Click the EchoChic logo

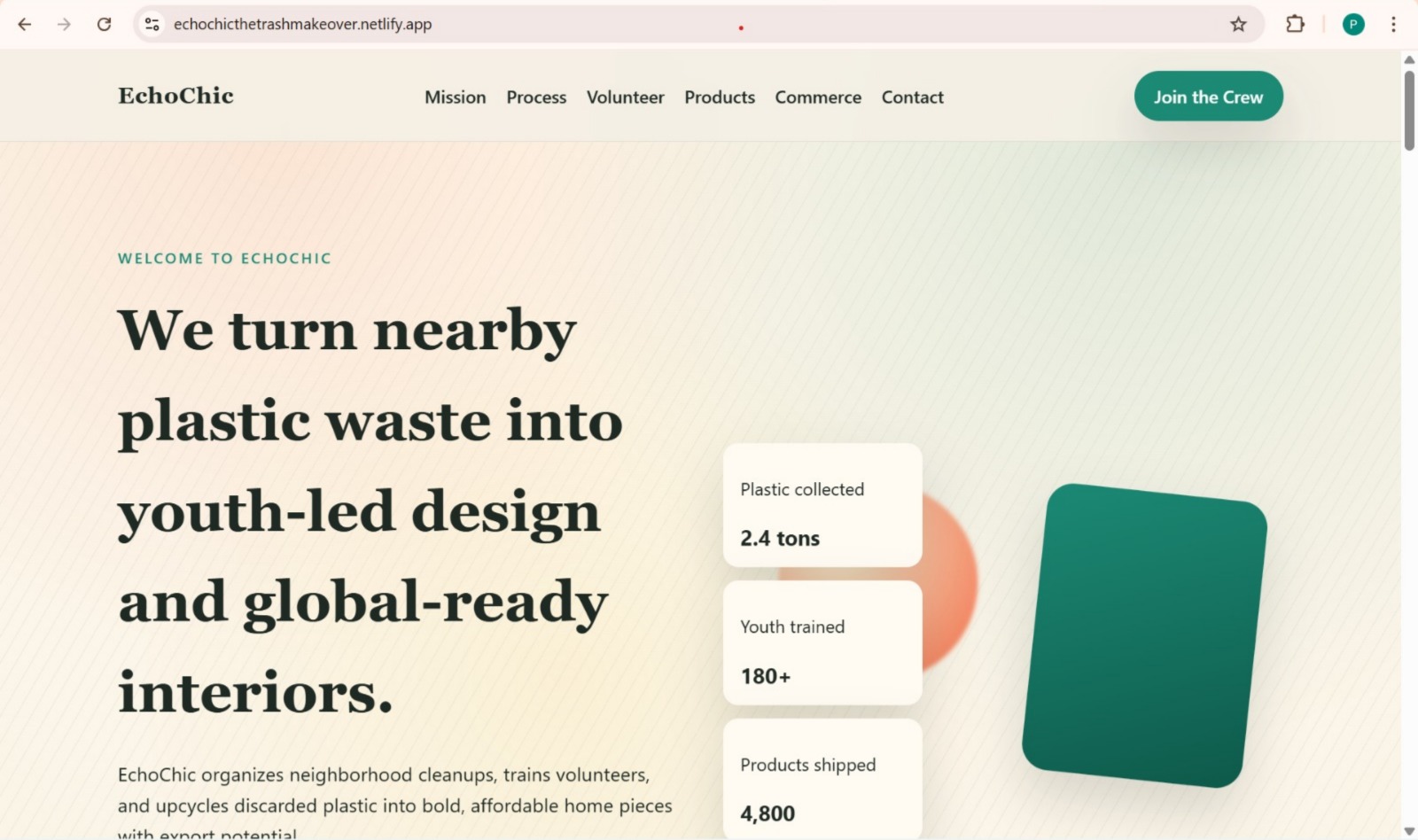point(175,96)
